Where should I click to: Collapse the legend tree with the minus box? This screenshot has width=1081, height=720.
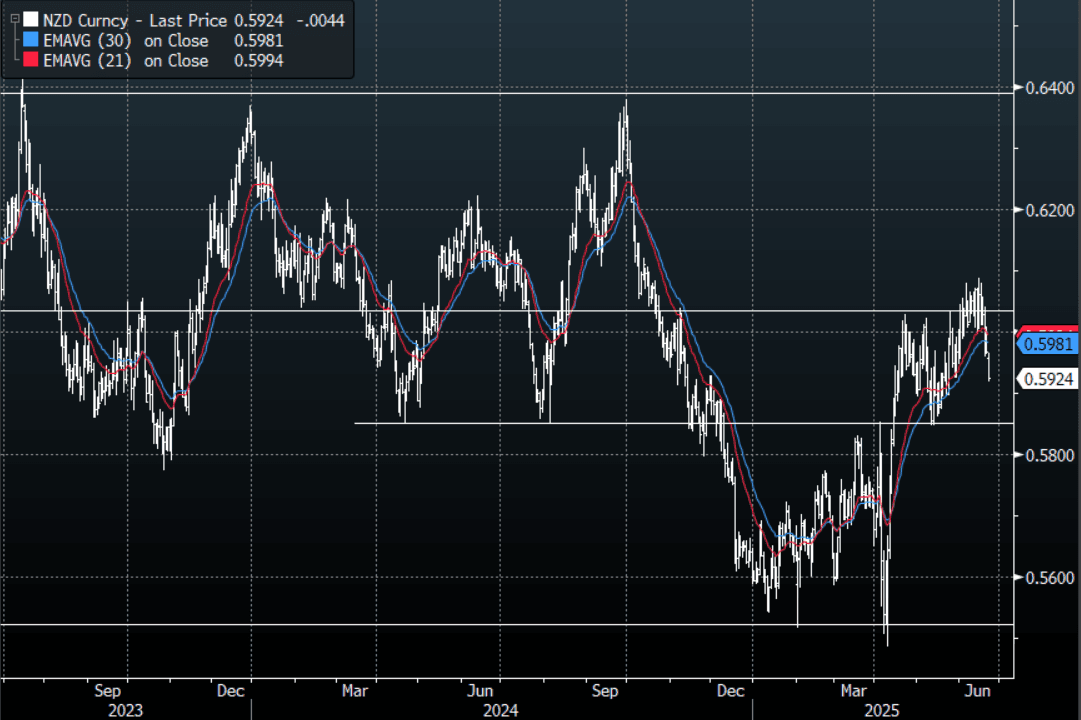coord(14,20)
